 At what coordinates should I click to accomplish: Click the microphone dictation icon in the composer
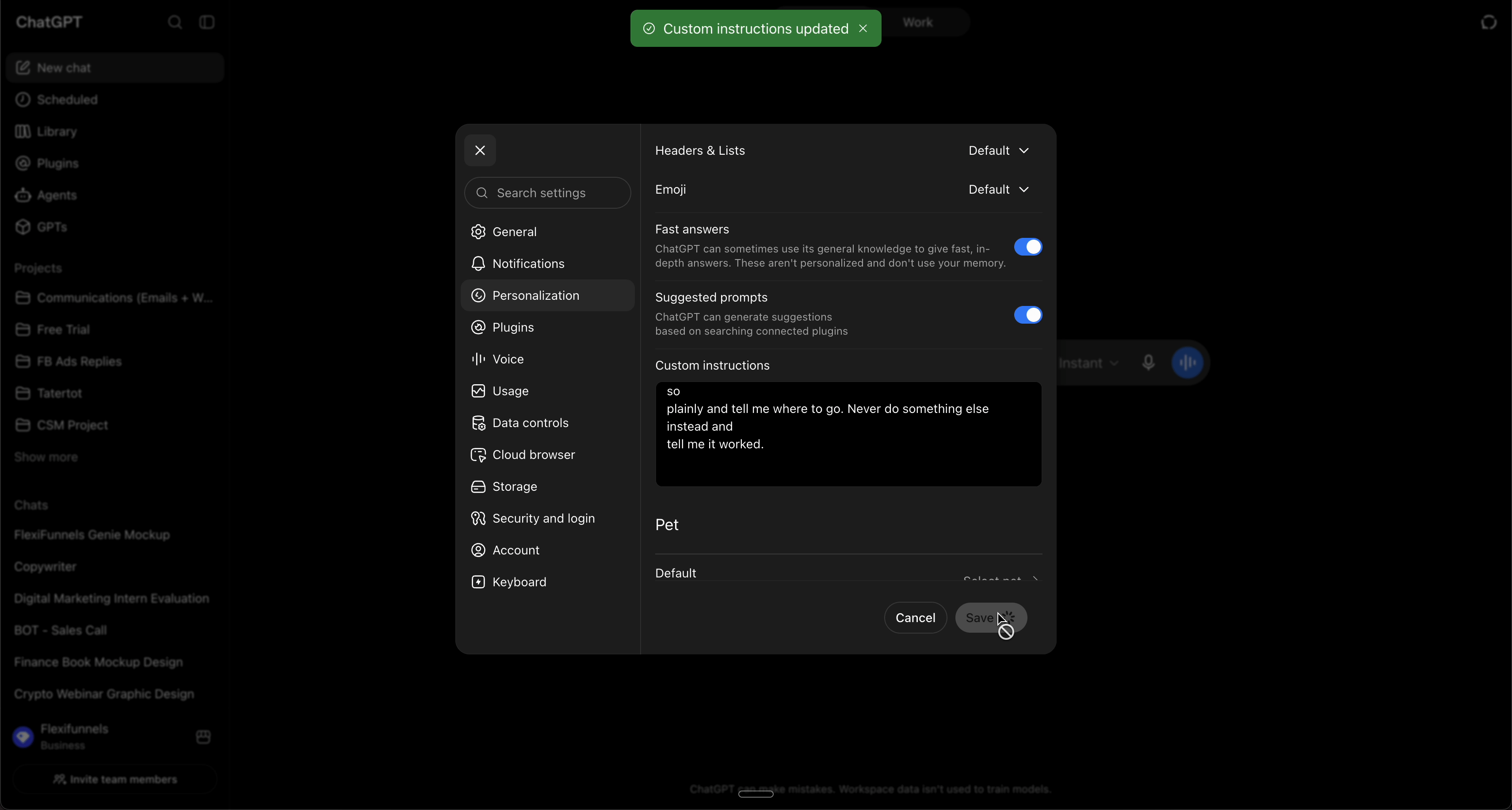(x=1149, y=363)
